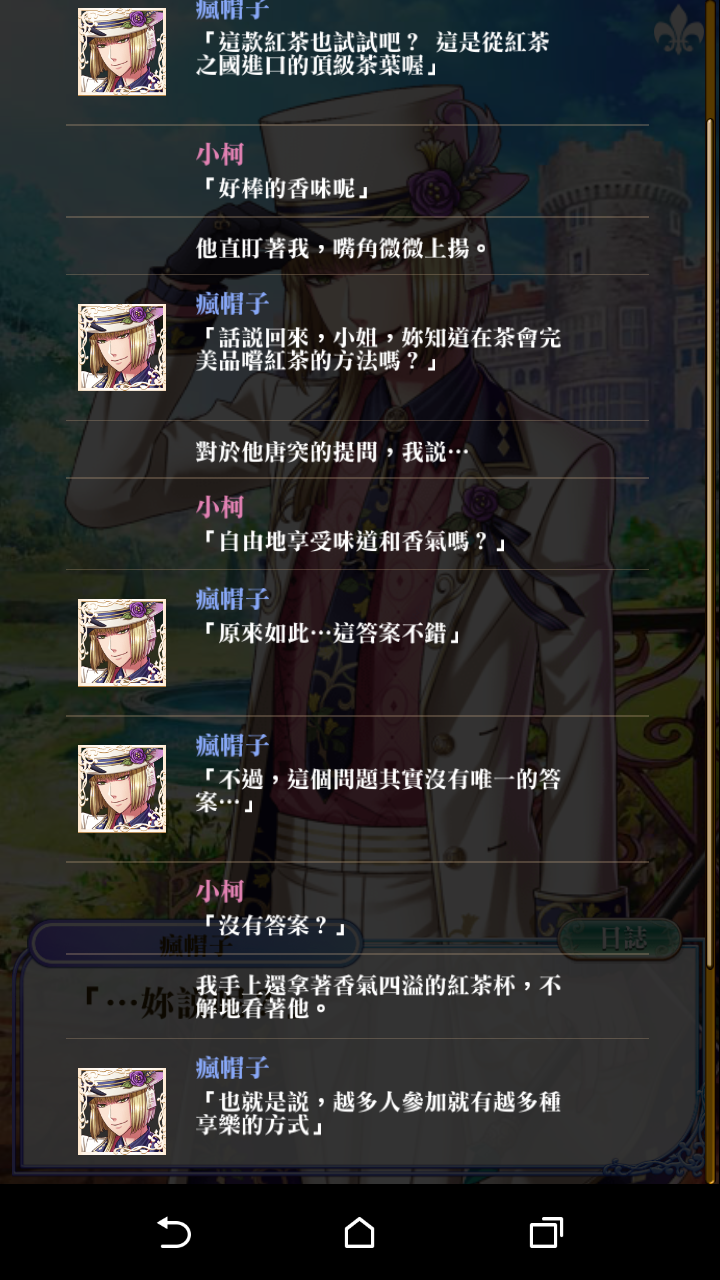Select narration line 他直盯著我，嘴角微微上揚

click(x=343, y=248)
